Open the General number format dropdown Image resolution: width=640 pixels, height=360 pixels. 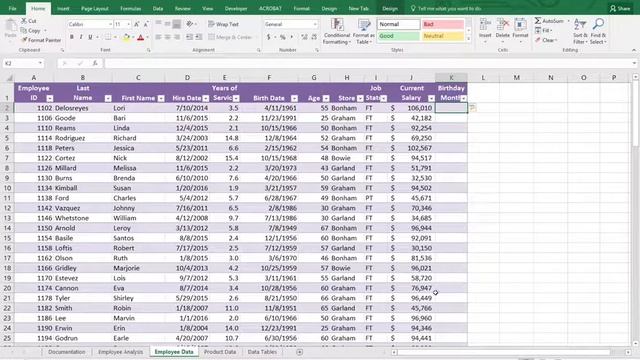[315, 24]
